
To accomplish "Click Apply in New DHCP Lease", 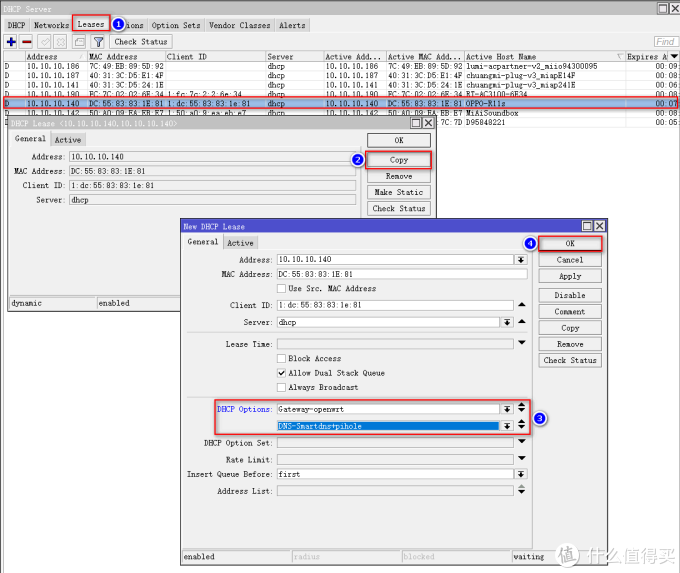I will [x=570, y=276].
